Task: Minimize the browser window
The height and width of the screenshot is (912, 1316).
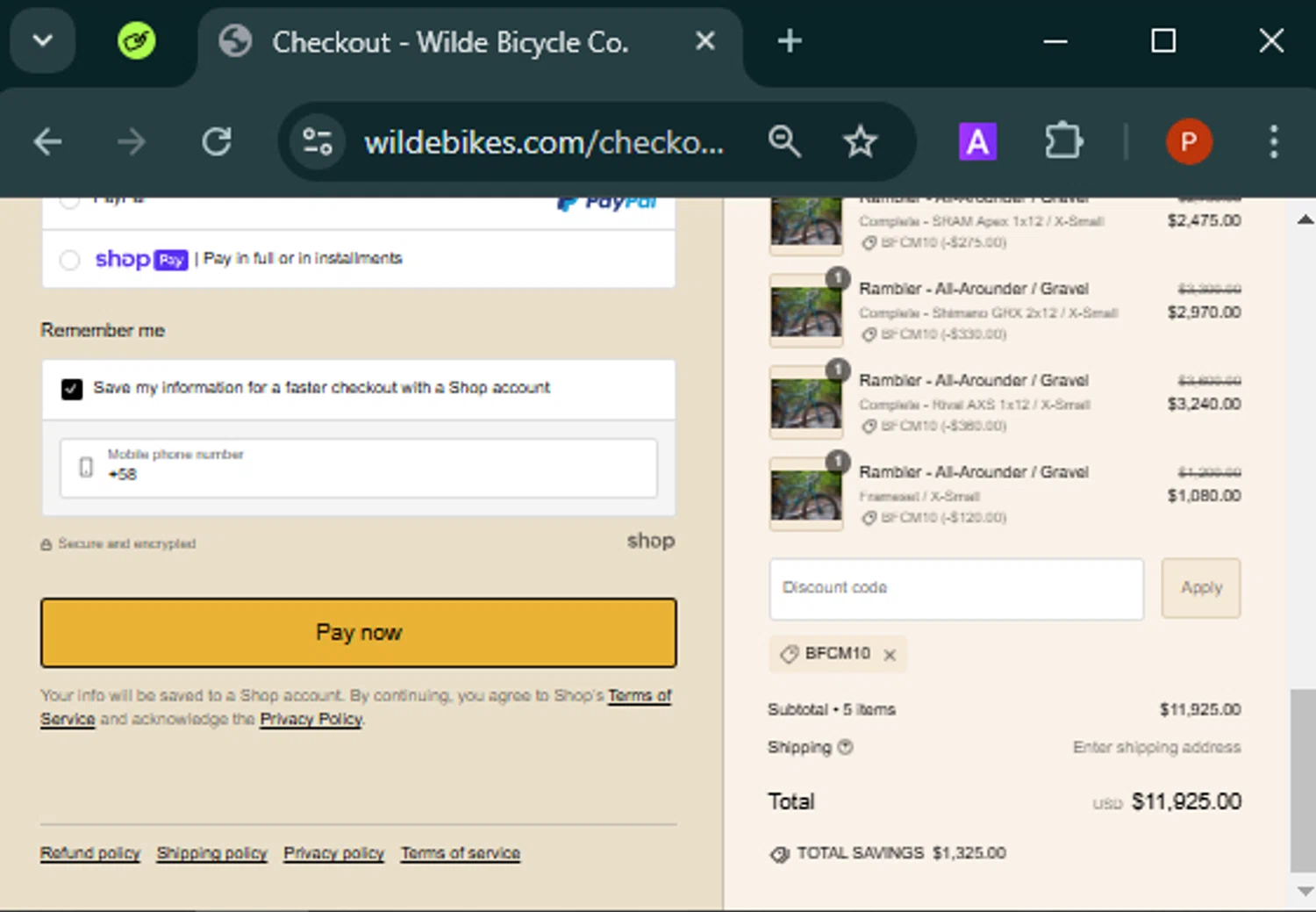Action: coord(1055,40)
